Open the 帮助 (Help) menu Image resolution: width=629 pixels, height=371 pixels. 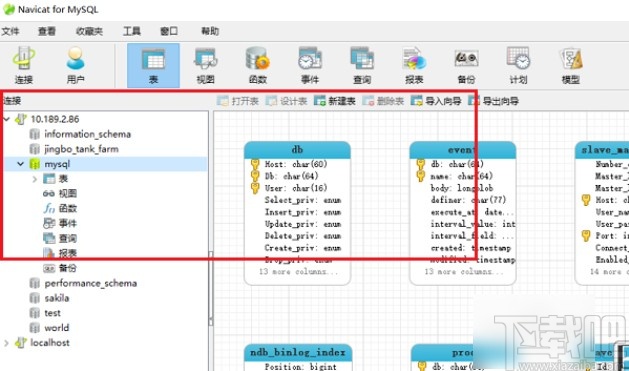pyautogui.click(x=210, y=31)
